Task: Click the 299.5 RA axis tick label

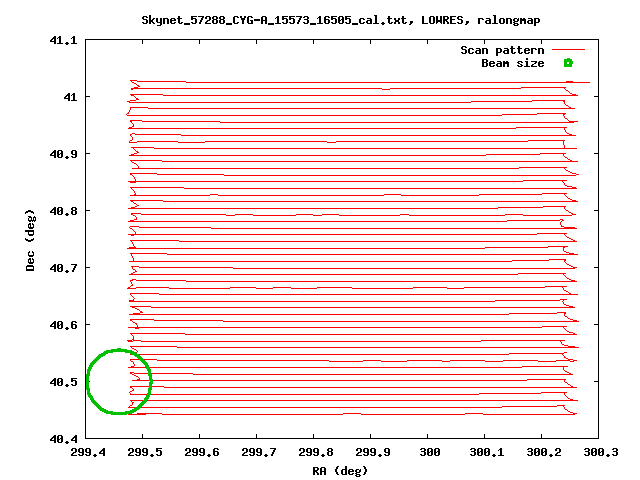Action: click(144, 452)
